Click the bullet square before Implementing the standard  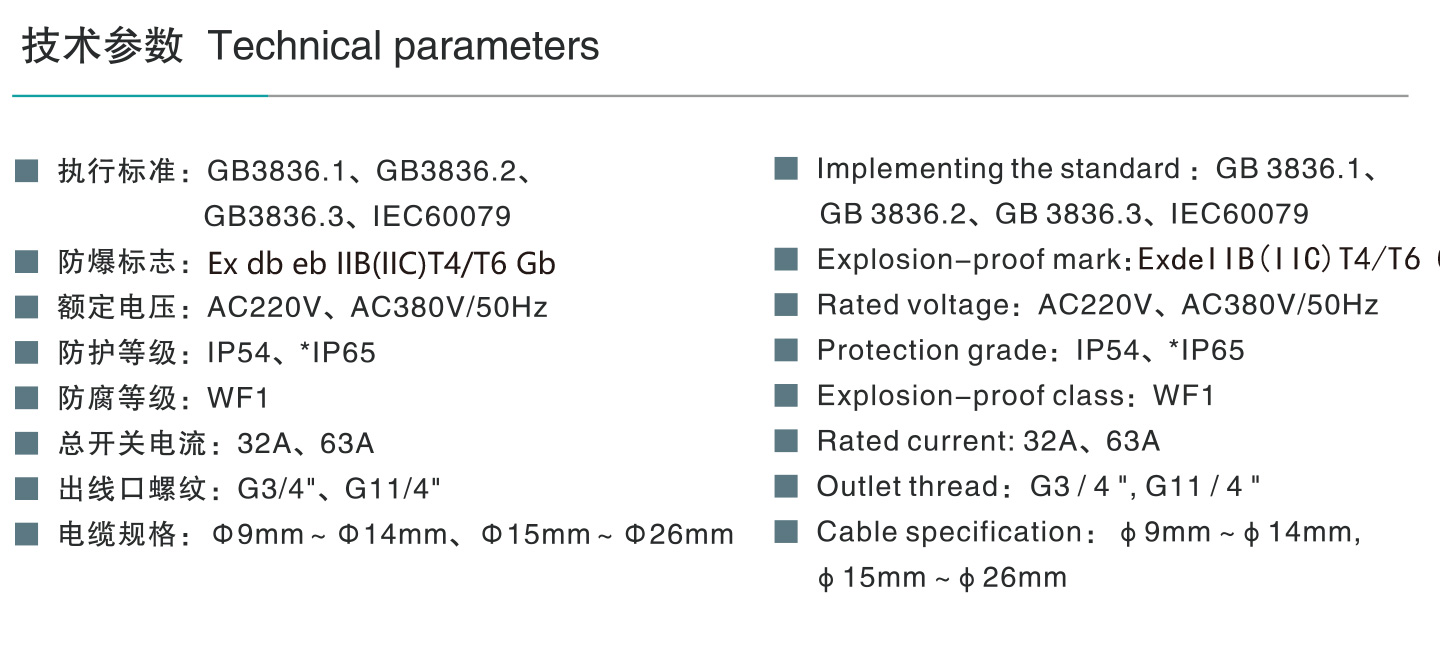tap(786, 169)
